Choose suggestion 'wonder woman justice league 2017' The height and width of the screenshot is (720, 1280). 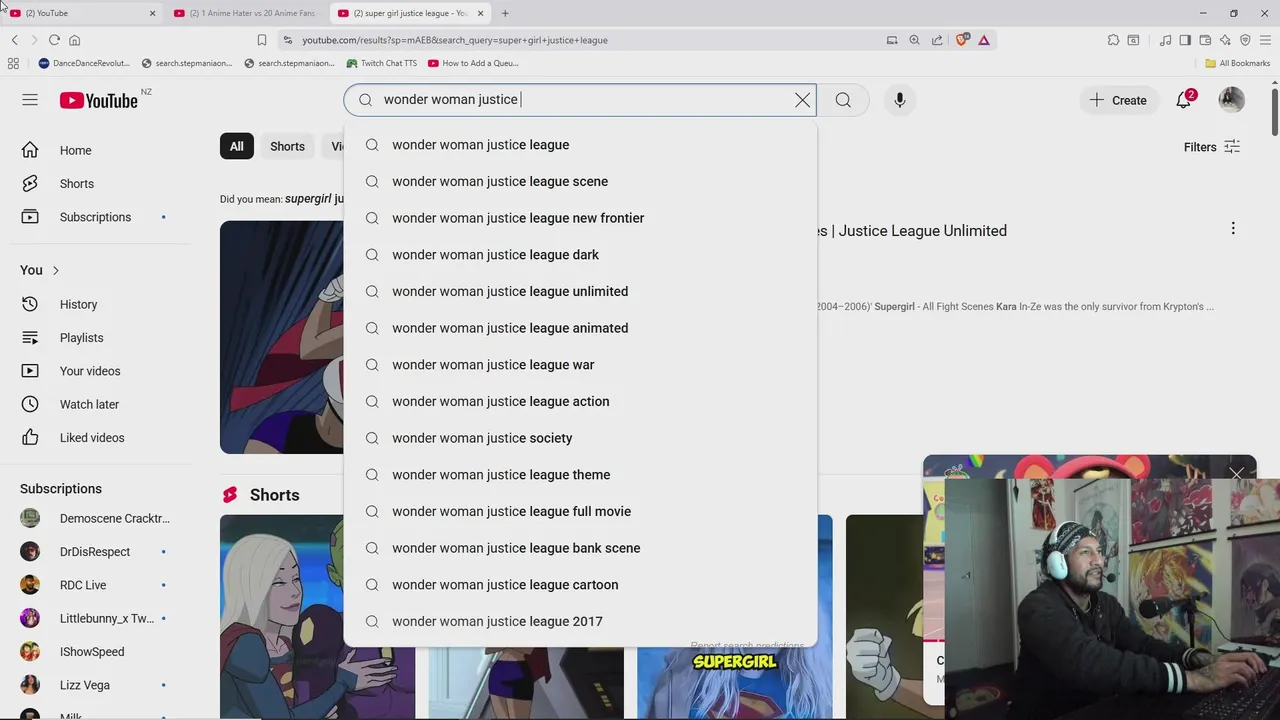tap(580, 621)
